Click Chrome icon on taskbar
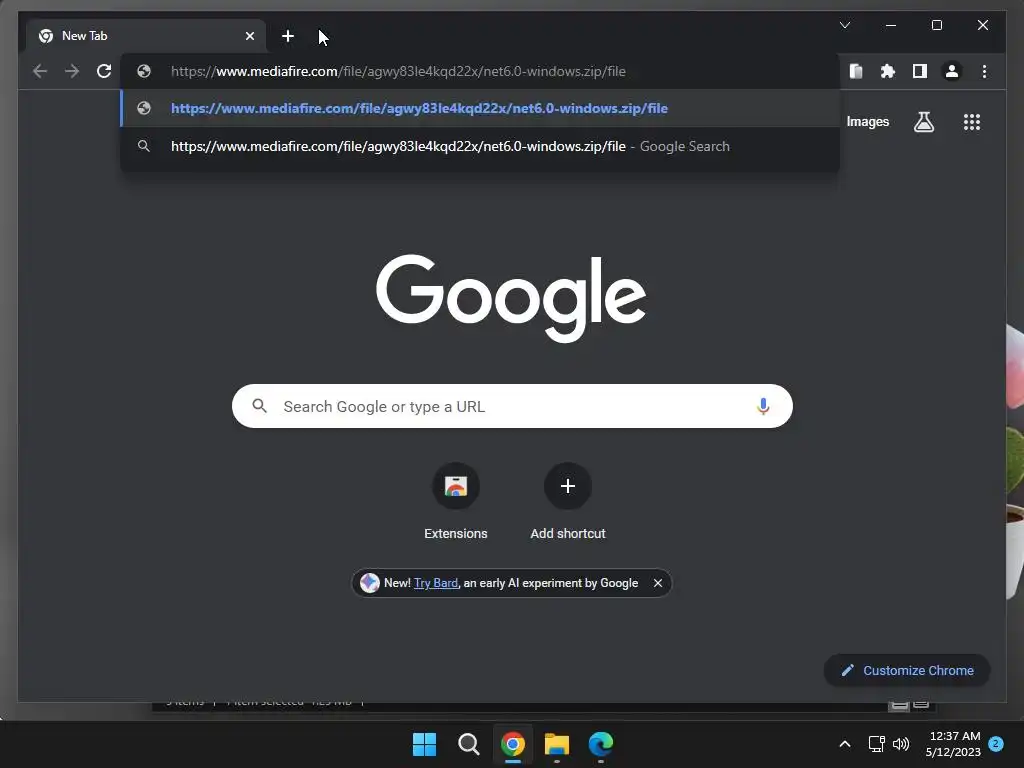 (513, 744)
